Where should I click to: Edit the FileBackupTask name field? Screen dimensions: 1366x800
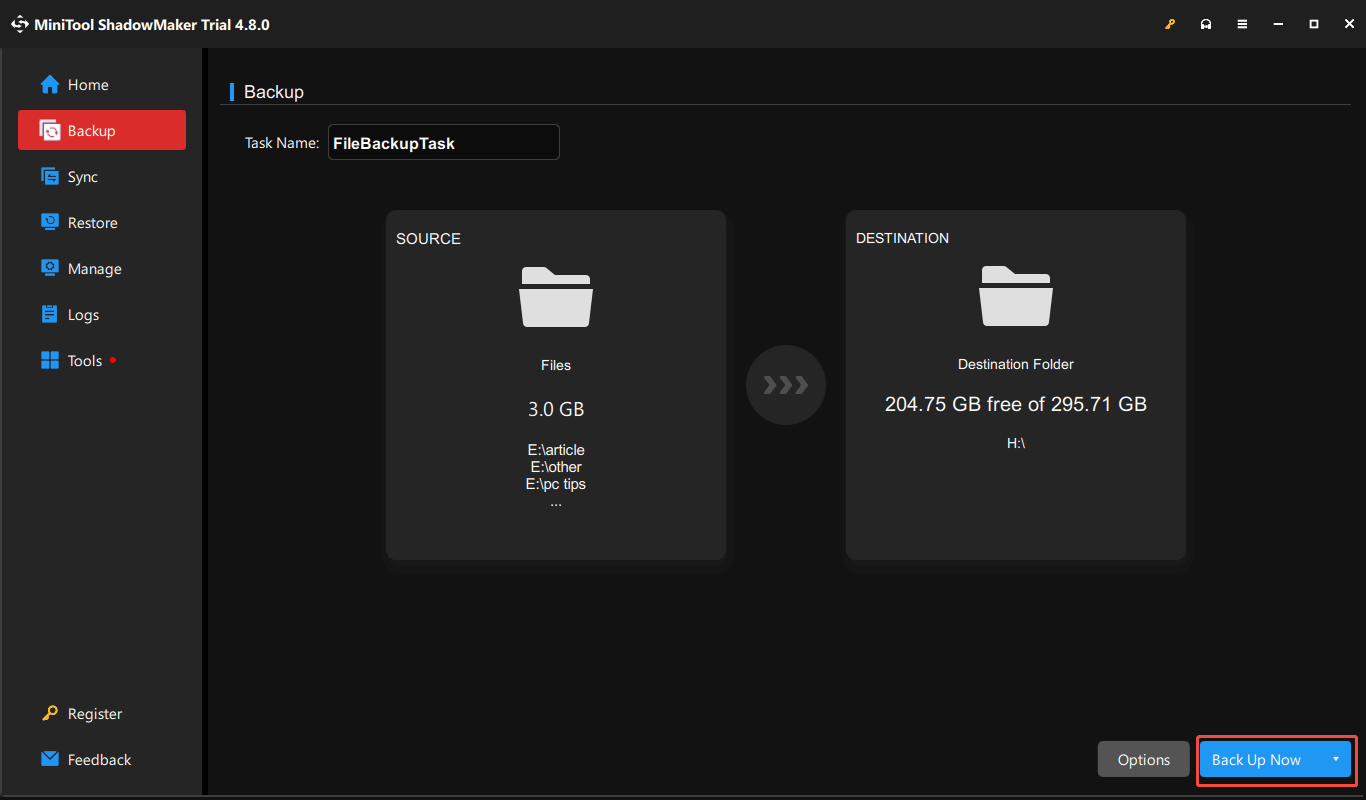(443, 142)
